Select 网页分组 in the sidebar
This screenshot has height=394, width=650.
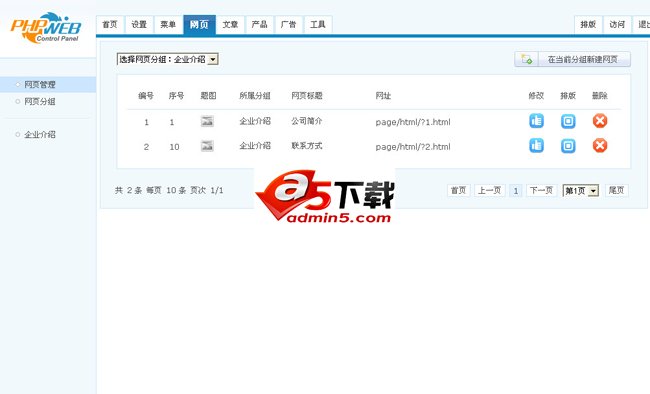point(40,102)
